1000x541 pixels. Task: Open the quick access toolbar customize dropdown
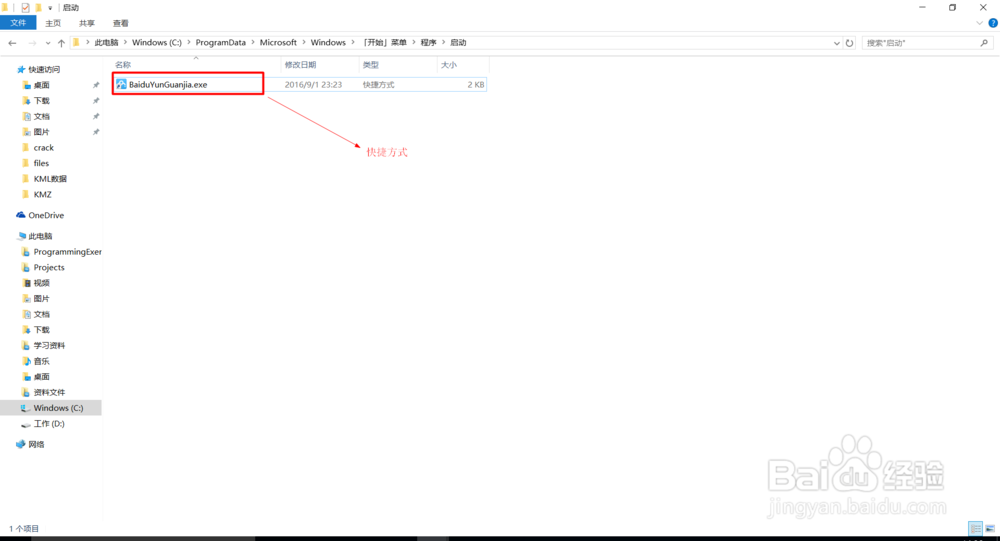(x=50, y=8)
